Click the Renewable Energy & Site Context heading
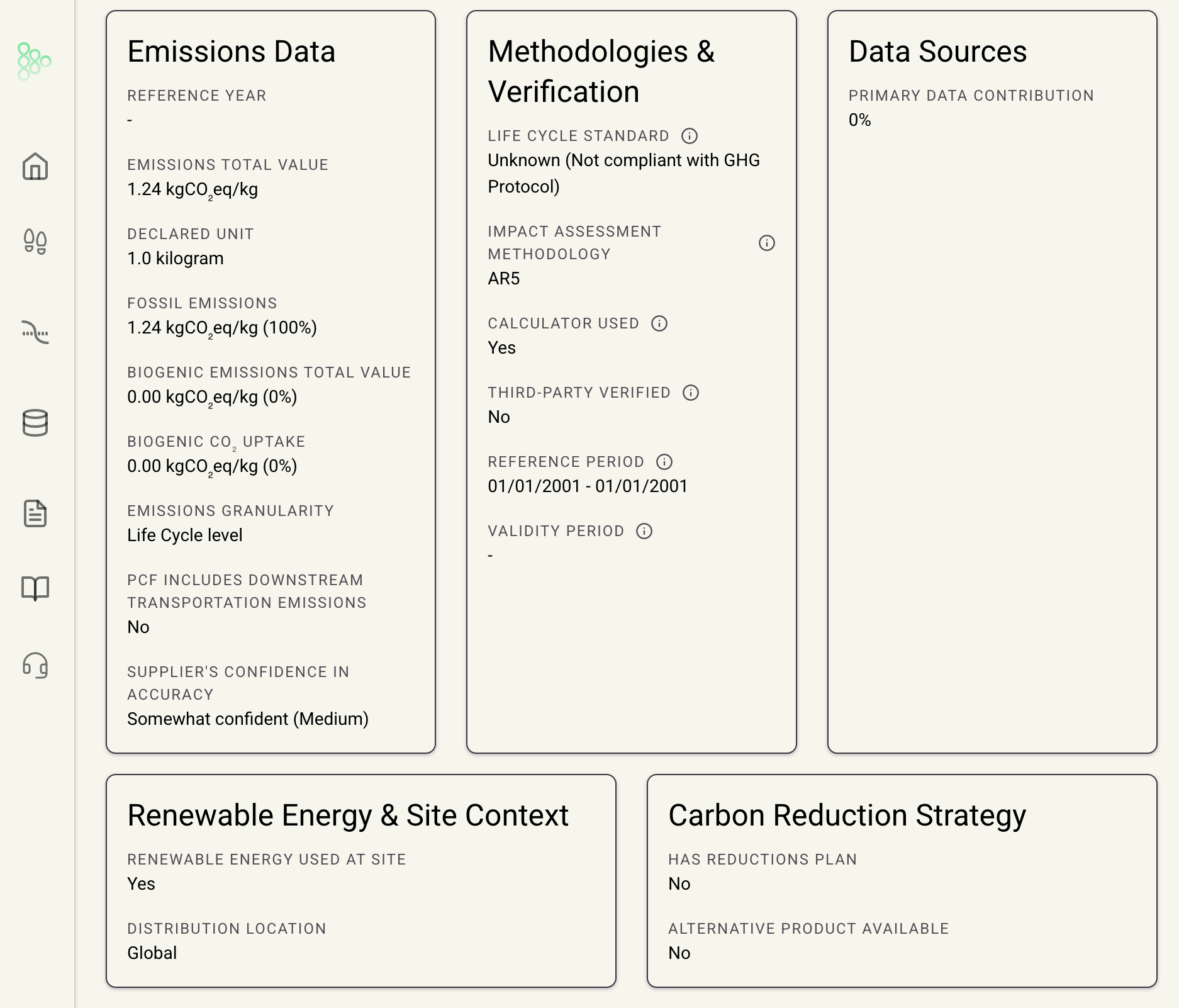Screen dimensions: 1179x1008 point(348,815)
